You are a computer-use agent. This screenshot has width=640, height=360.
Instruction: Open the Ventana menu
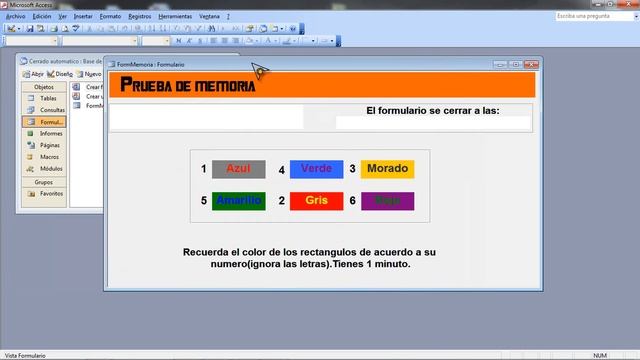coord(209,16)
